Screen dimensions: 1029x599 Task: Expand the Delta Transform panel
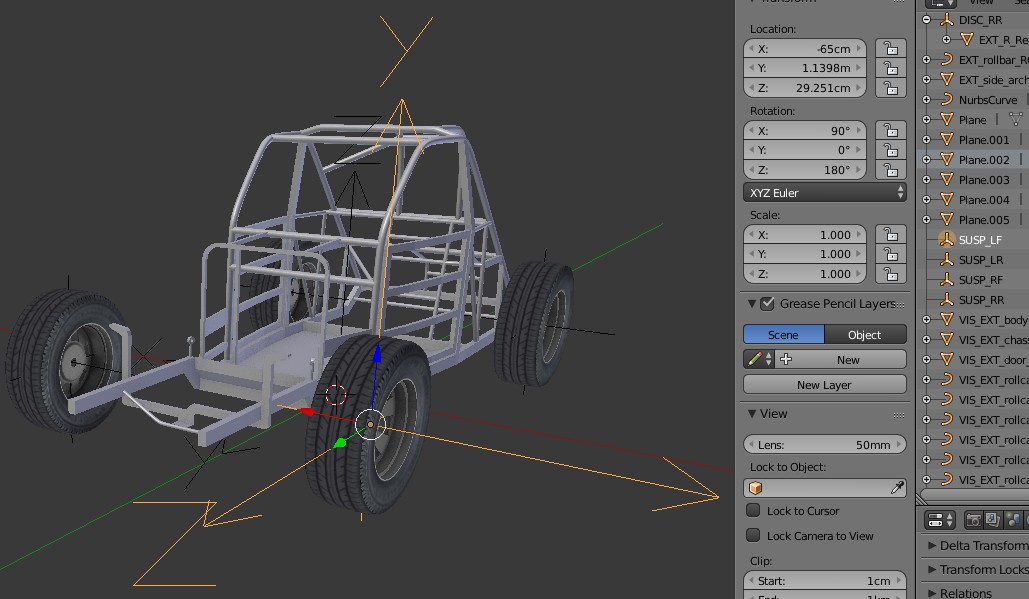click(x=932, y=545)
